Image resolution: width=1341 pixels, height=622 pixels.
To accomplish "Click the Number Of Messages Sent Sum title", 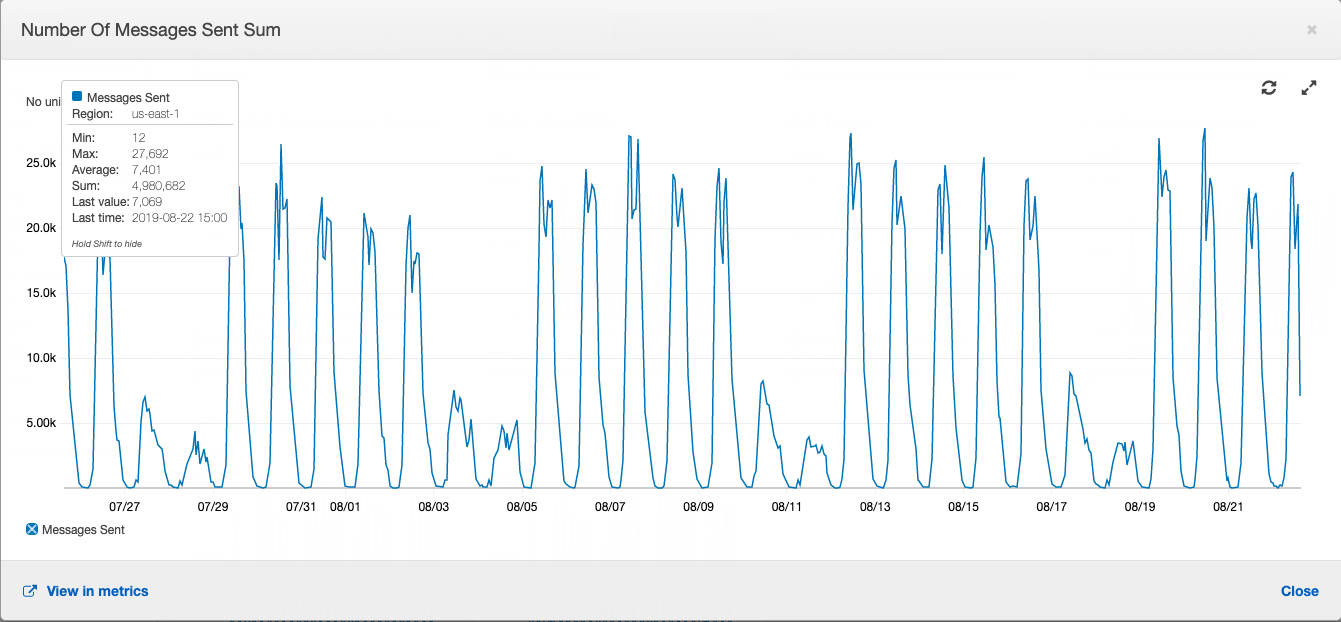I will coord(151,30).
